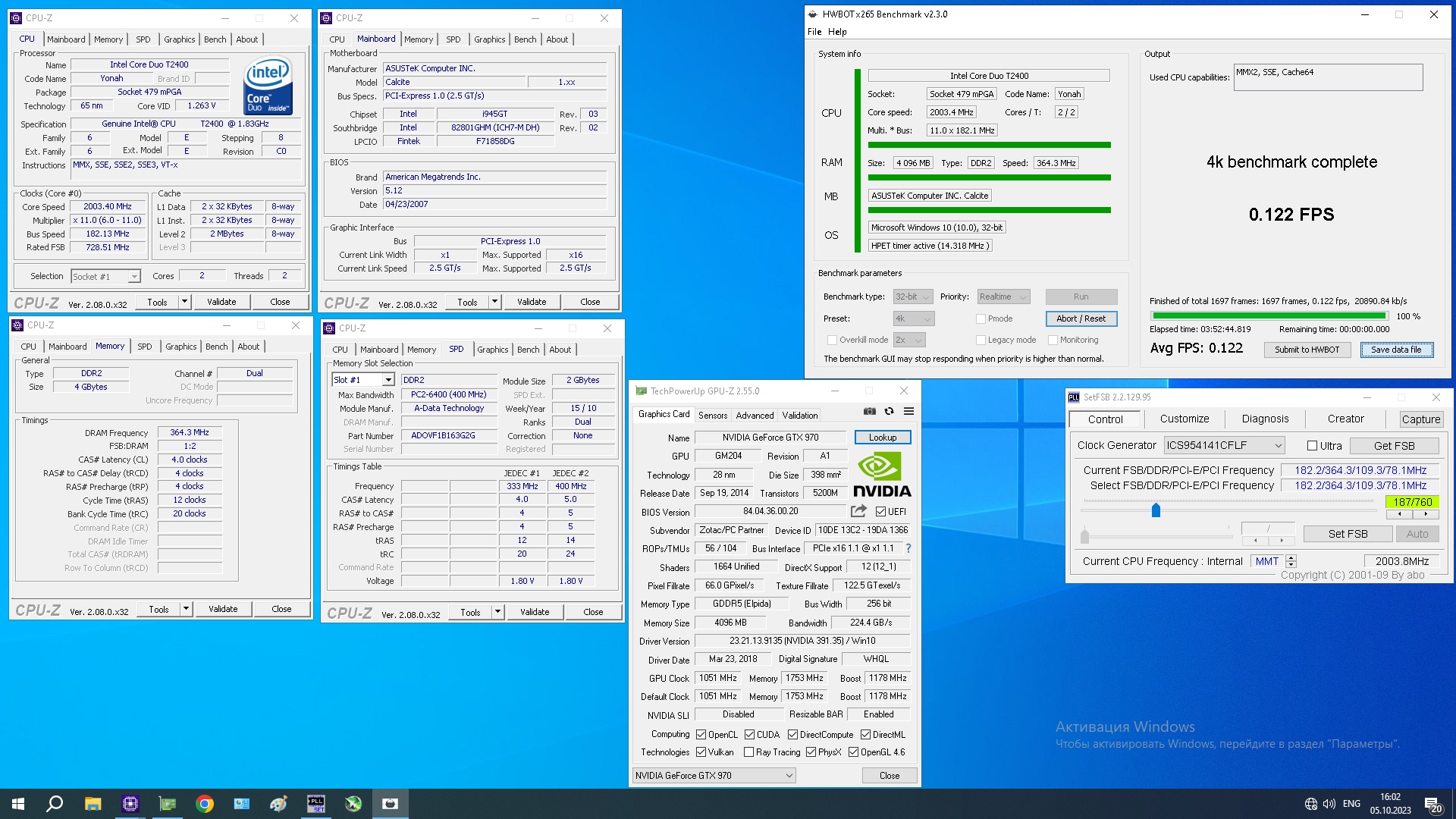Image resolution: width=1456 pixels, height=819 pixels.
Task: Expand Tools dropdown arrow in CPU-Z Mainboard window
Action: click(x=494, y=302)
